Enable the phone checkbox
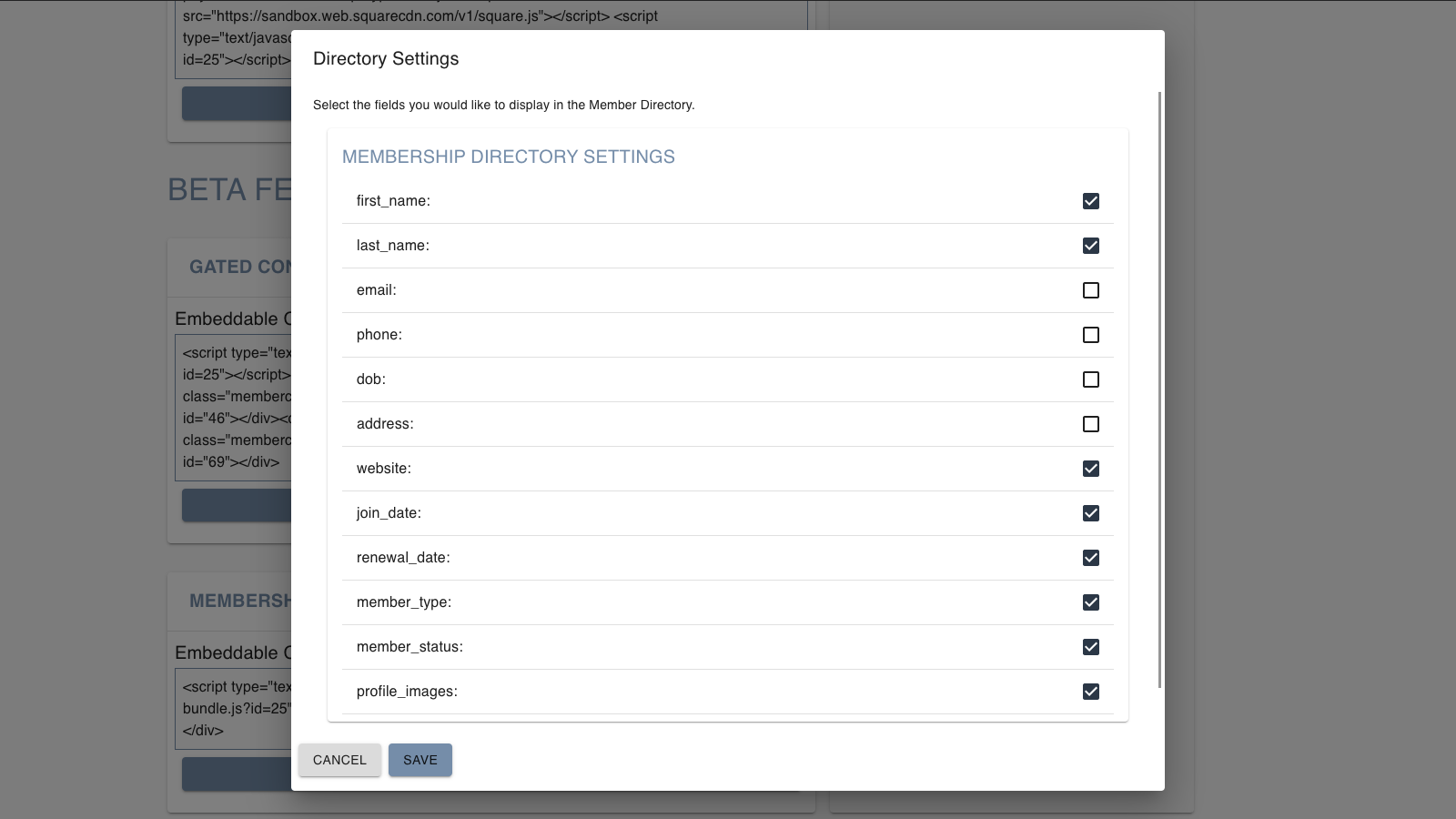The height and width of the screenshot is (819, 1456). coord(1090,335)
